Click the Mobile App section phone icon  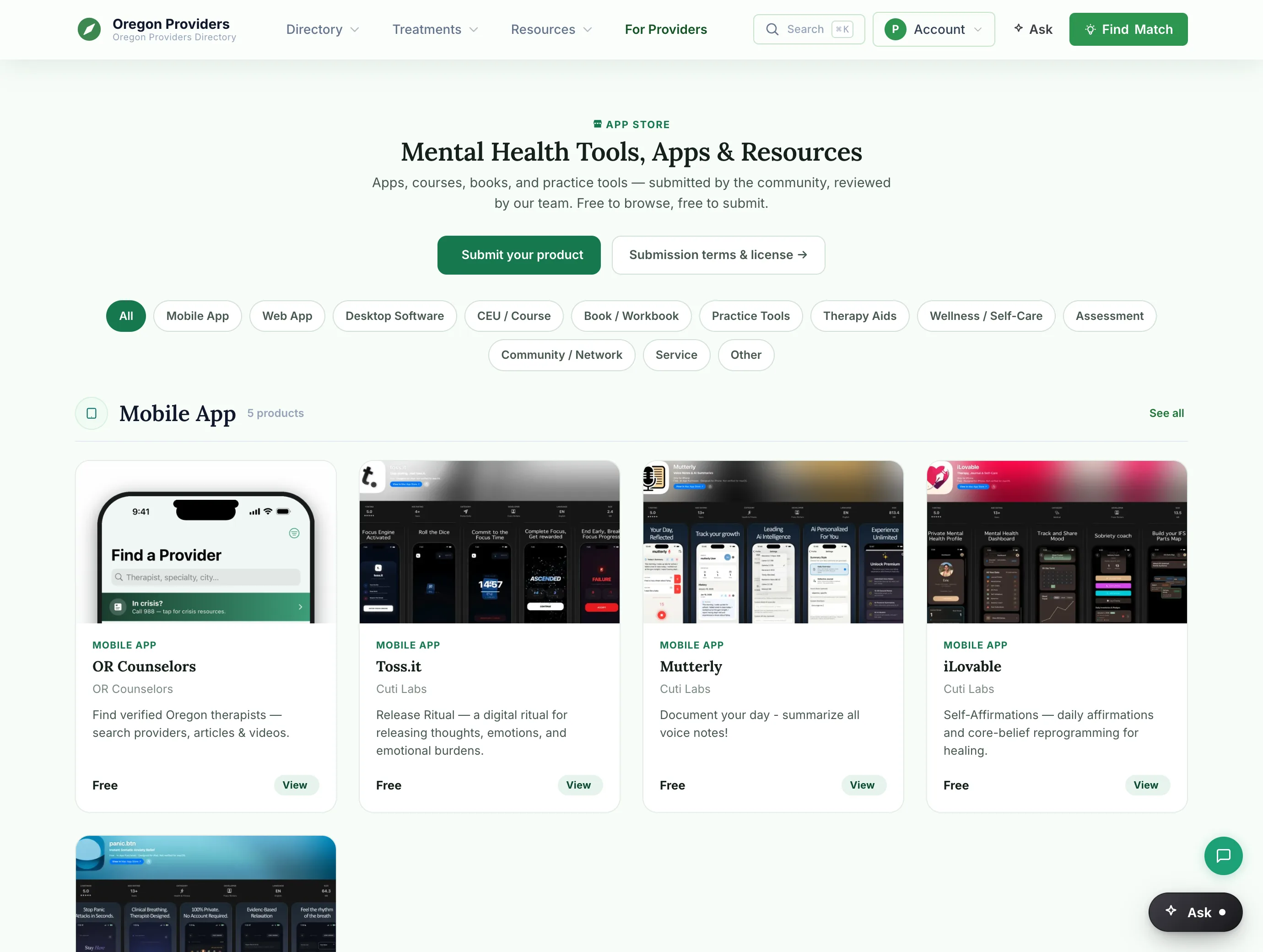pos(92,413)
